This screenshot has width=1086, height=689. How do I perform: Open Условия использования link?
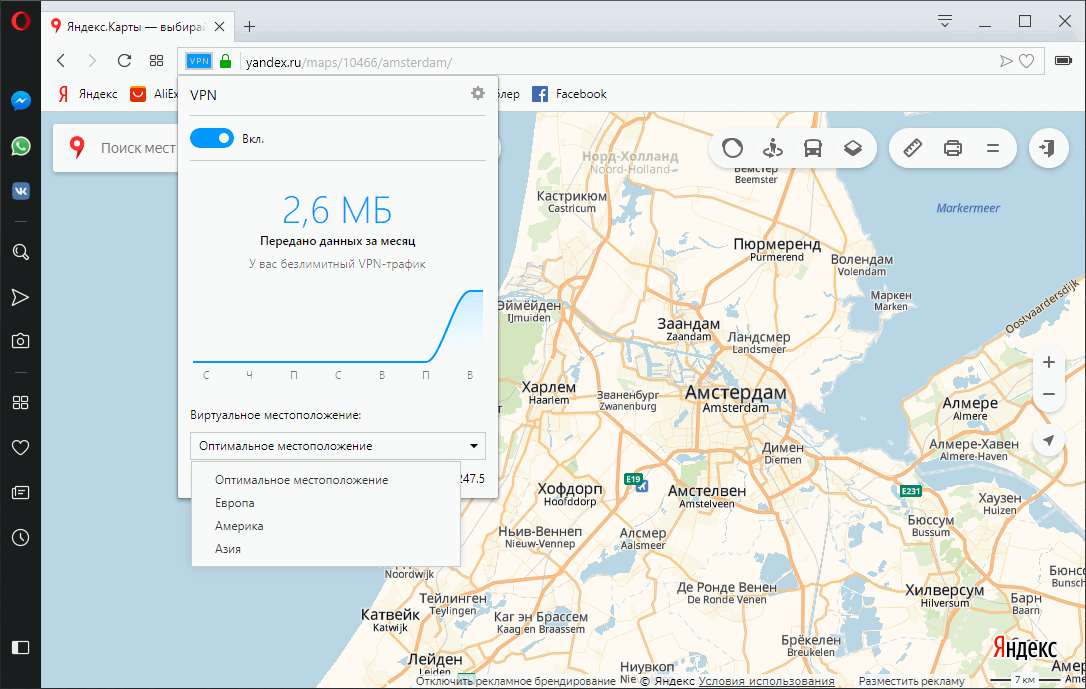pyautogui.click(x=766, y=681)
